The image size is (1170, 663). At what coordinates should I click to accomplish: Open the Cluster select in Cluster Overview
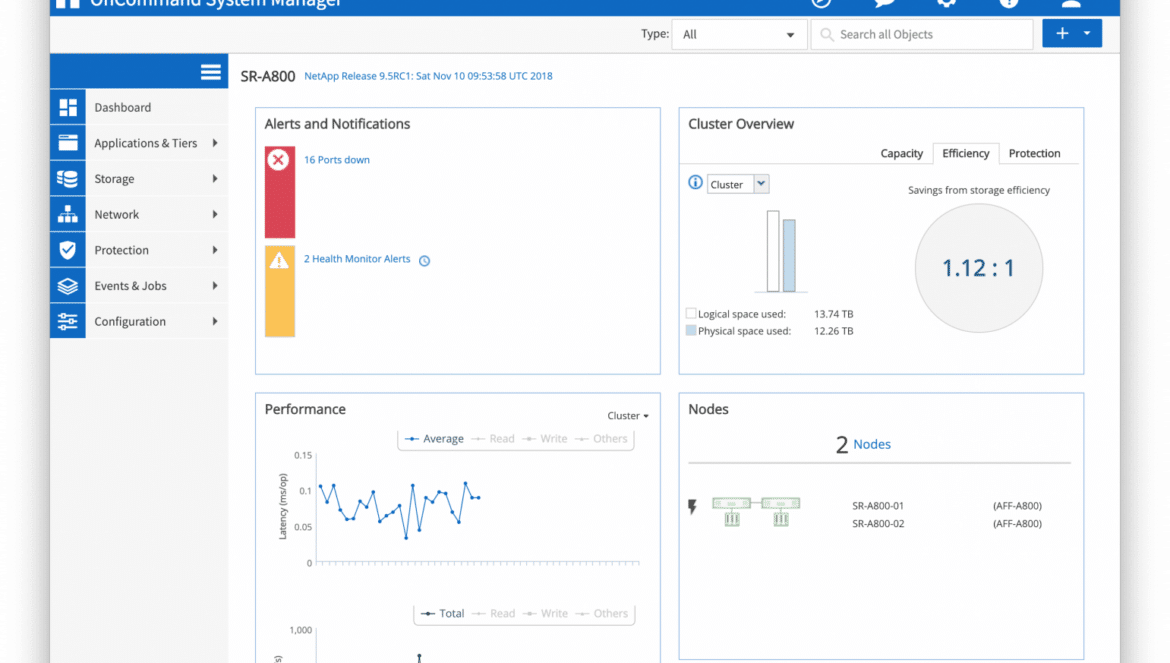(738, 184)
